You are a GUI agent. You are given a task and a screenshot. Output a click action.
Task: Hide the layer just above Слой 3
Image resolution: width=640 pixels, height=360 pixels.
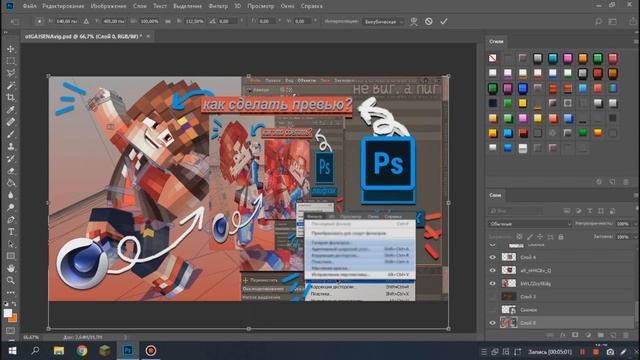point(493,283)
